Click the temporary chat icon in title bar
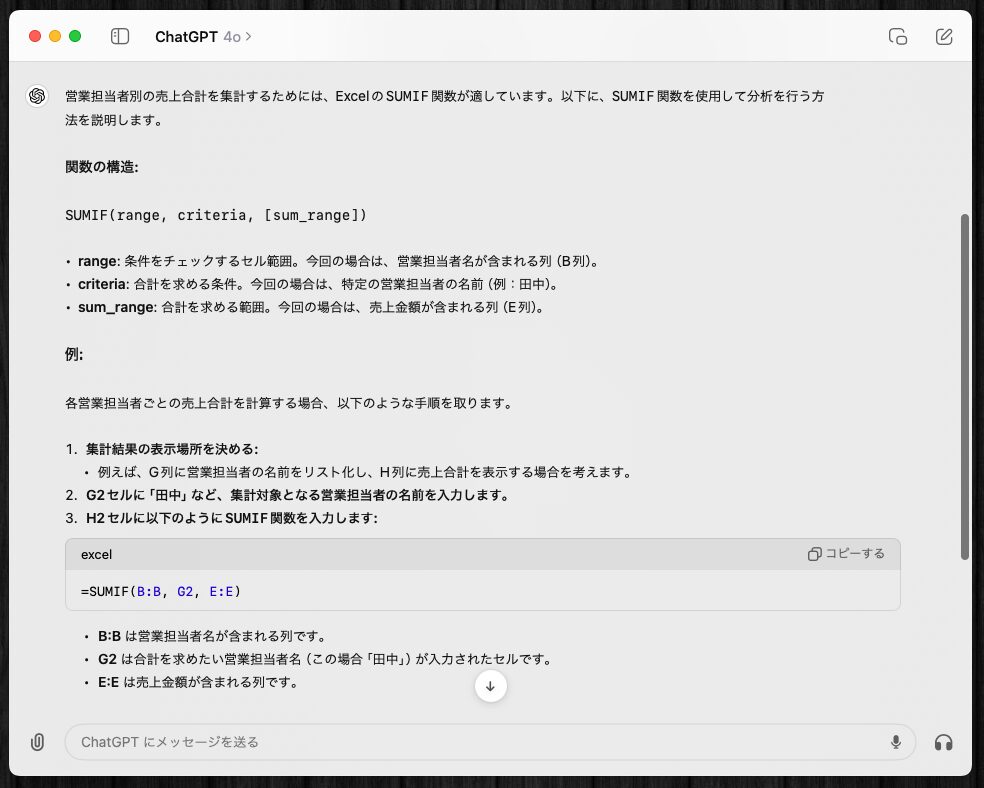Image resolution: width=984 pixels, height=788 pixels. (897, 37)
